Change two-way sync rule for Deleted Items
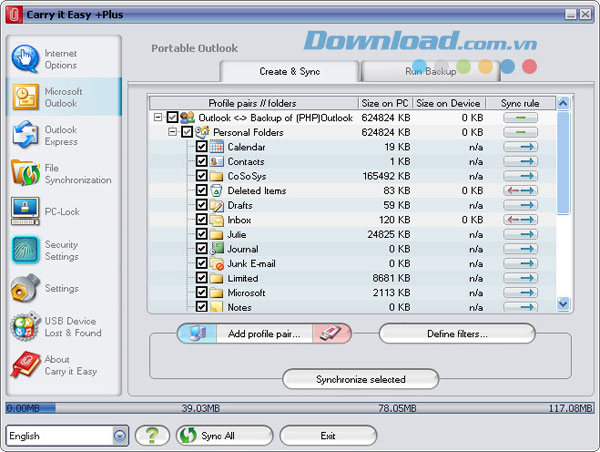The image size is (600, 452). (x=520, y=191)
